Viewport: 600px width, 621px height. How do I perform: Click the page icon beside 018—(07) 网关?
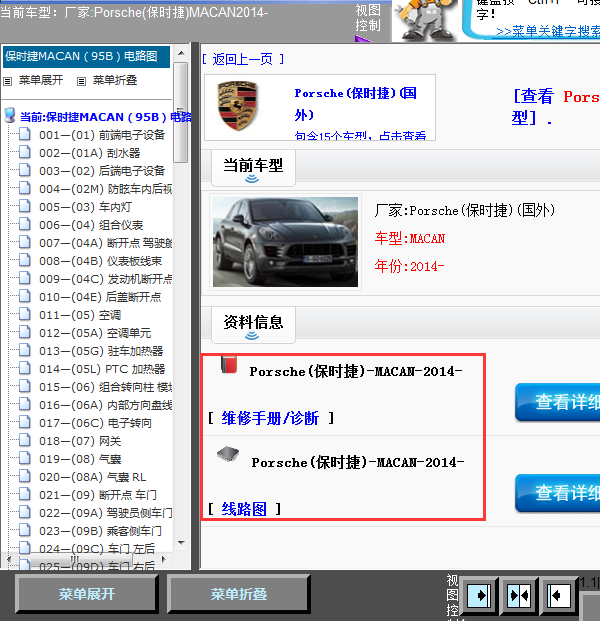pyautogui.click(x=25, y=440)
